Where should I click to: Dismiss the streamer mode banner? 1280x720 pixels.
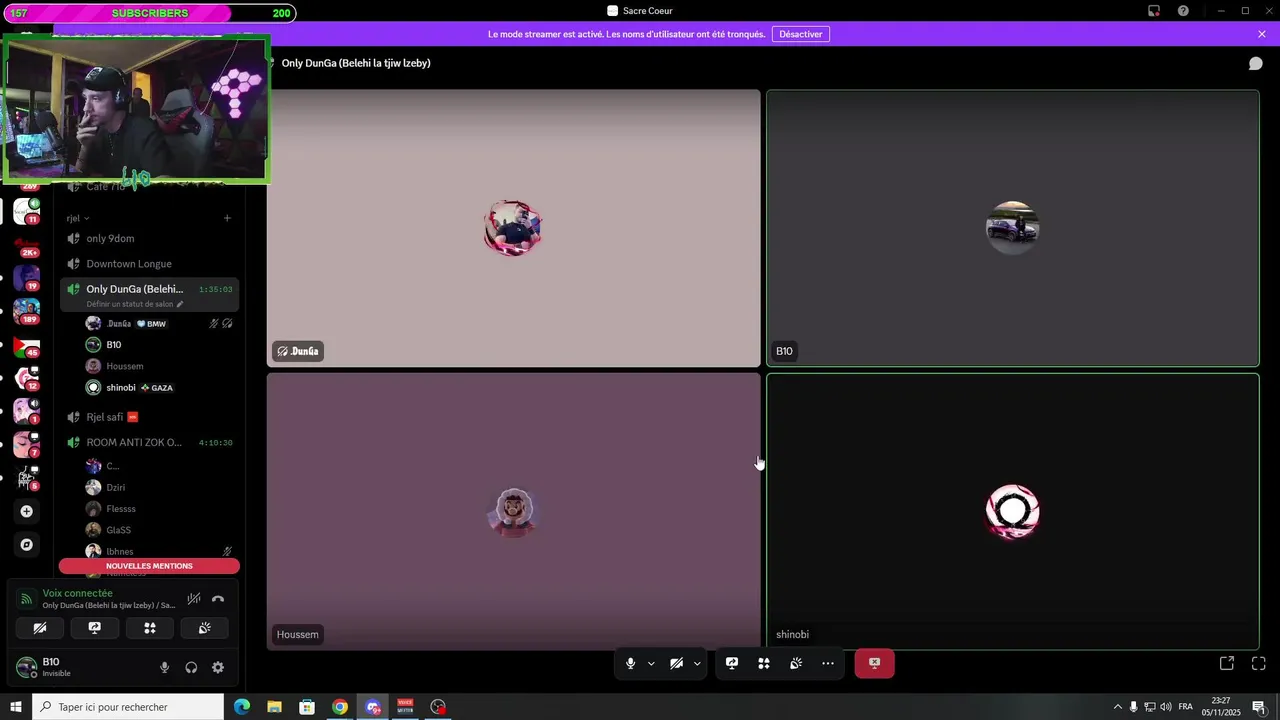coord(1262,34)
